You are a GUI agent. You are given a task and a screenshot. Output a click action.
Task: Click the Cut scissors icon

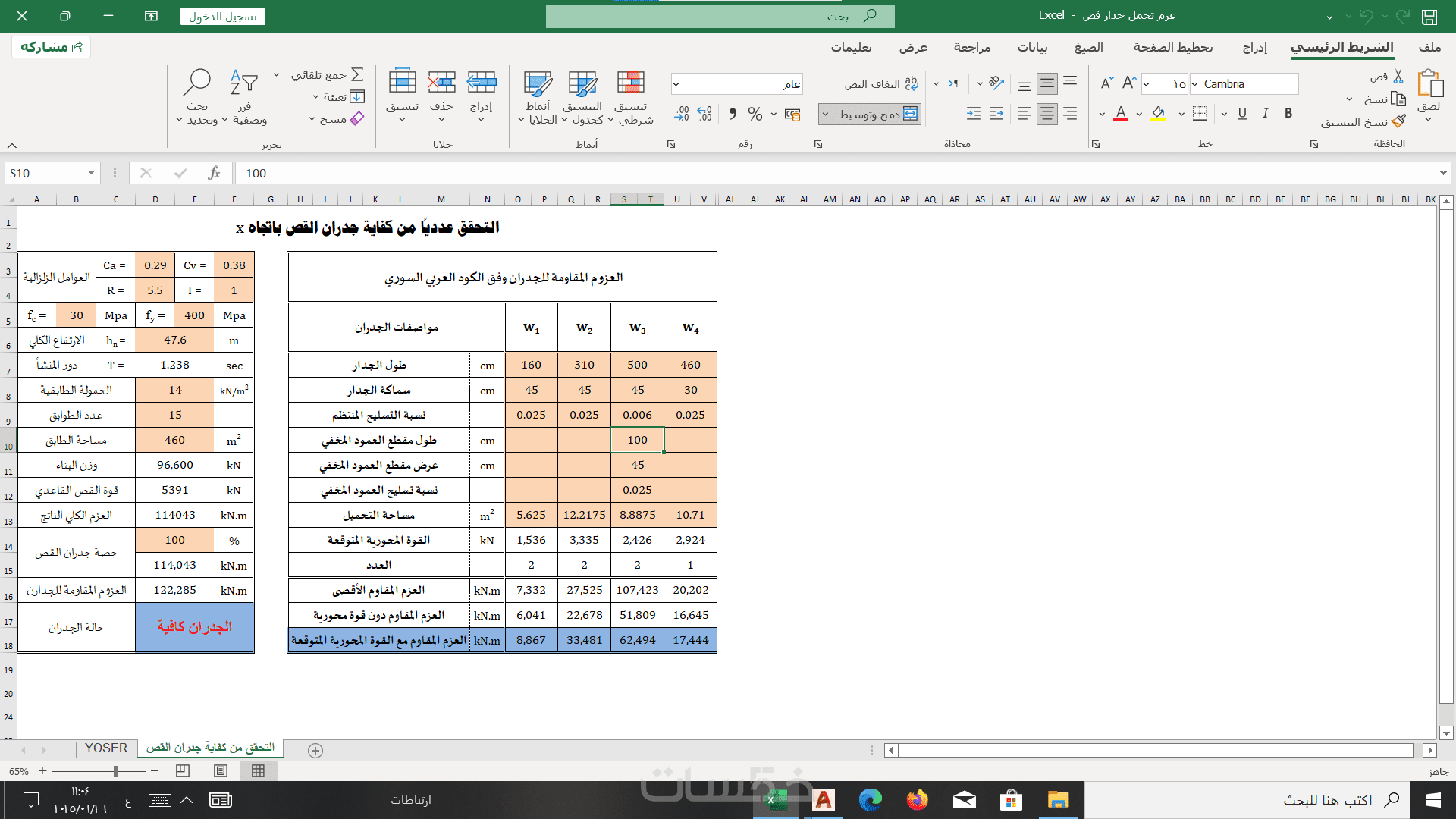coord(1399,77)
